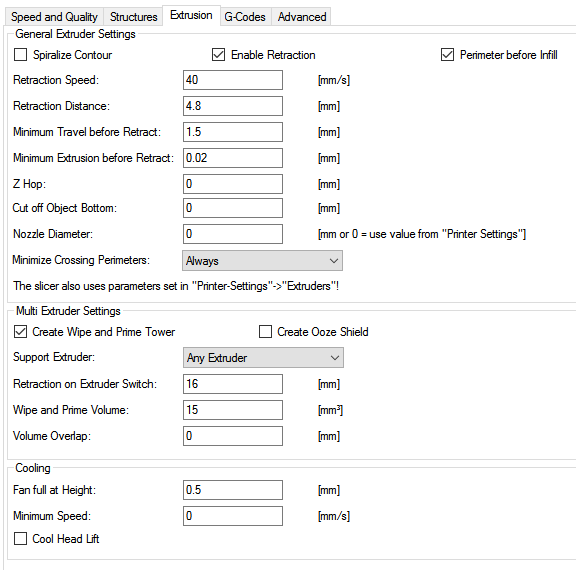Click the Fan full at Height field
This screenshot has height=570, width=576.
pyautogui.click(x=233, y=490)
